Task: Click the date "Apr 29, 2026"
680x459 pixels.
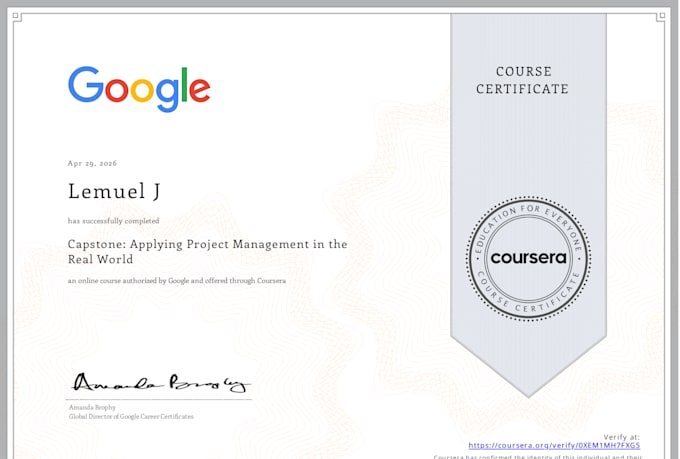Action: point(92,164)
